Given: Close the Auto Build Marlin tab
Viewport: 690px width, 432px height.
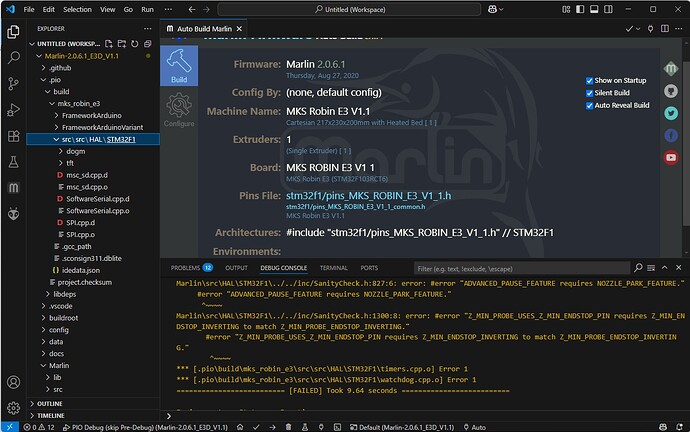Looking at the screenshot, I should click(239, 29).
